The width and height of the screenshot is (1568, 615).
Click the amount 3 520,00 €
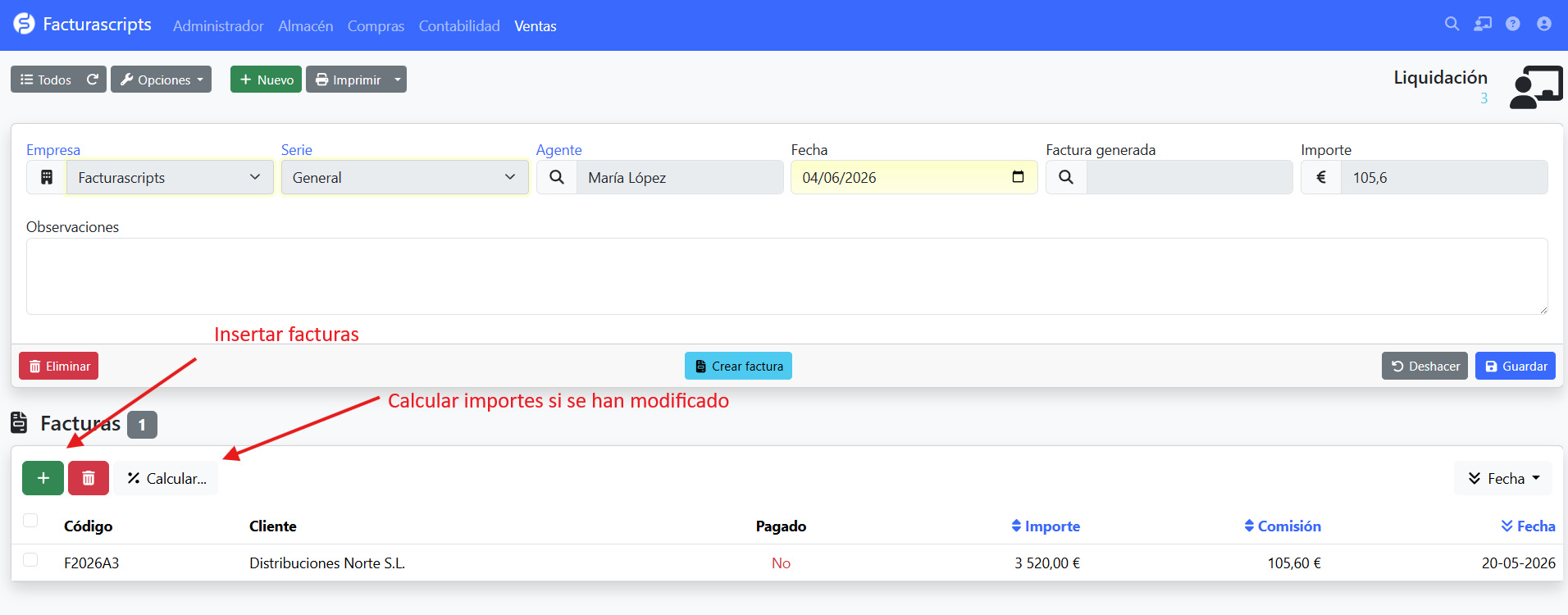[x=1047, y=563]
